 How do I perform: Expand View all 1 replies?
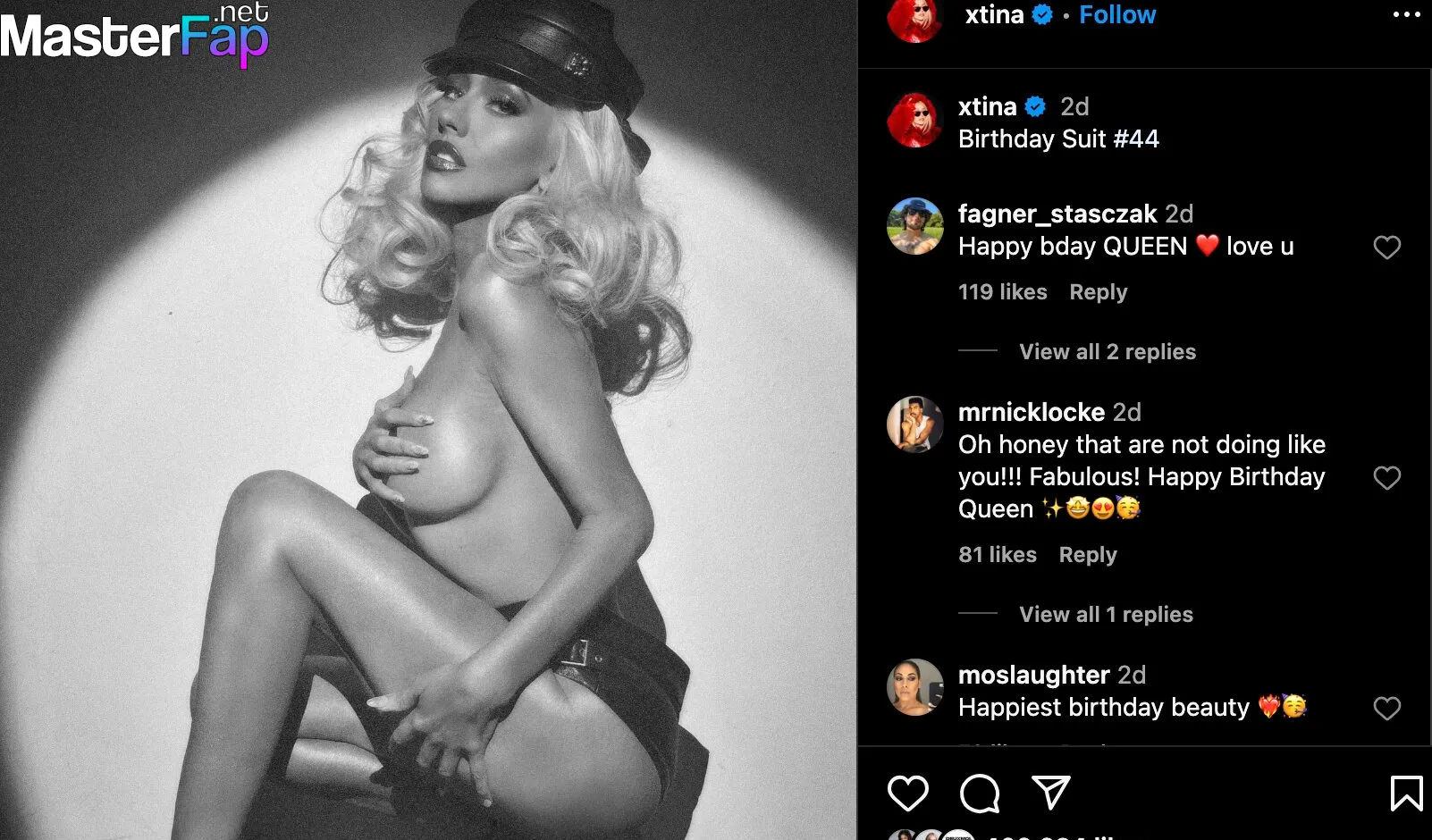(1106, 614)
